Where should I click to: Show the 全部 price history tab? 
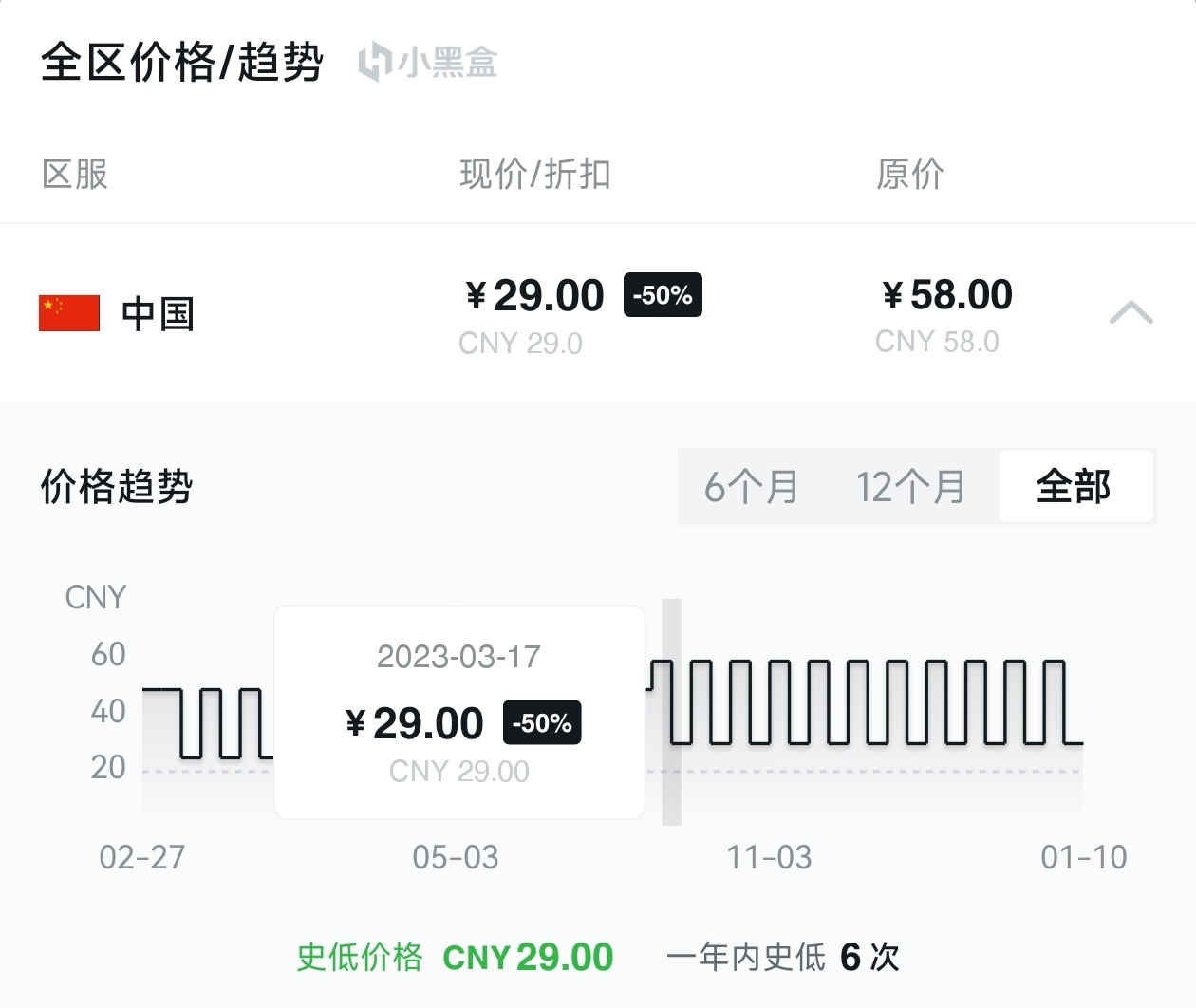click(1074, 487)
